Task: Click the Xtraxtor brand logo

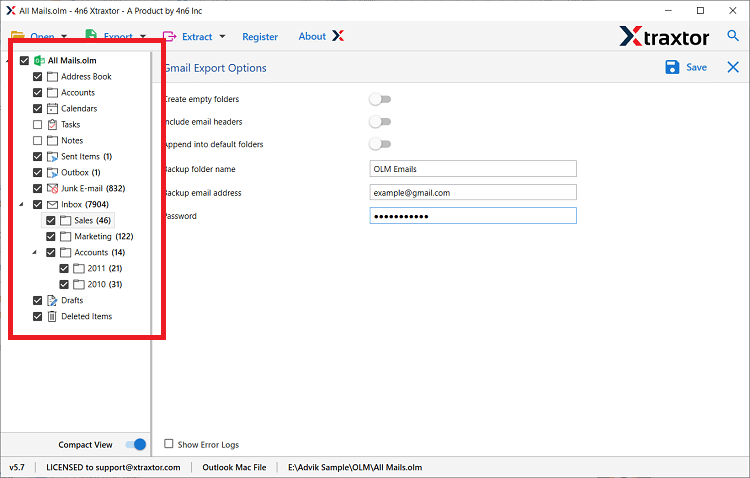Action: (x=664, y=36)
